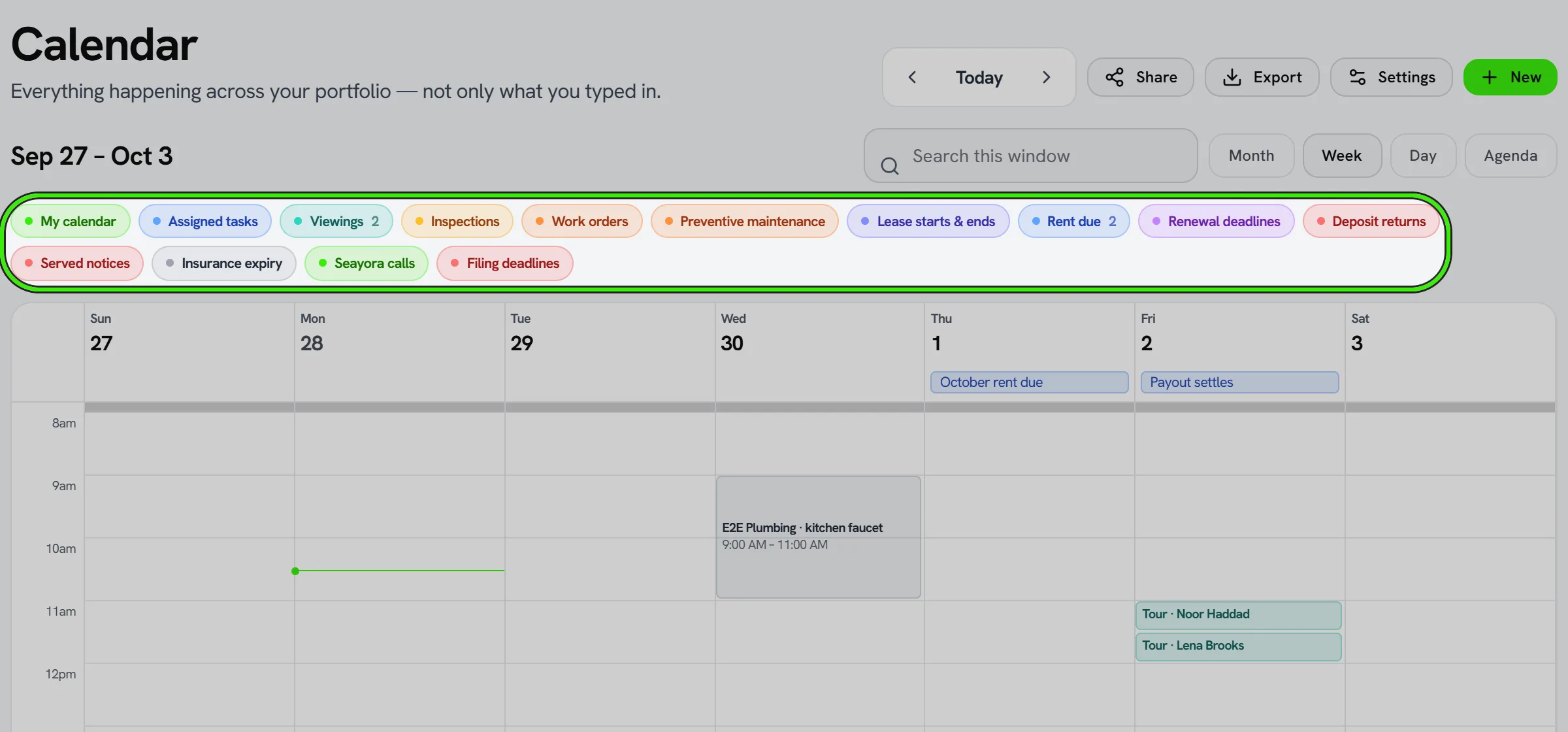Viewport: 1568px width, 732px height.
Task: Click the current-time marker dot on Monday
Action: 295,571
